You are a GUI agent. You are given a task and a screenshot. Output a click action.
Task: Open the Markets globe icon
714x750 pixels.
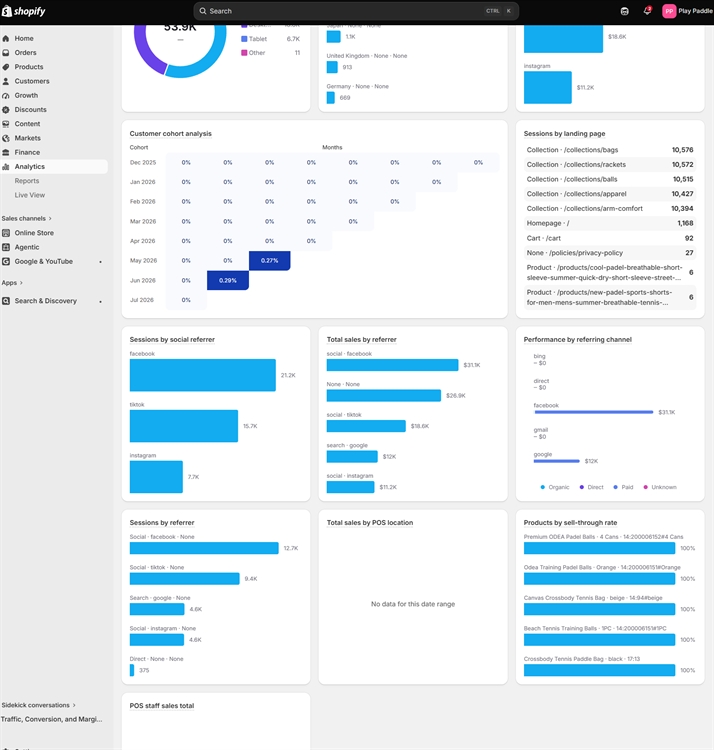6,138
